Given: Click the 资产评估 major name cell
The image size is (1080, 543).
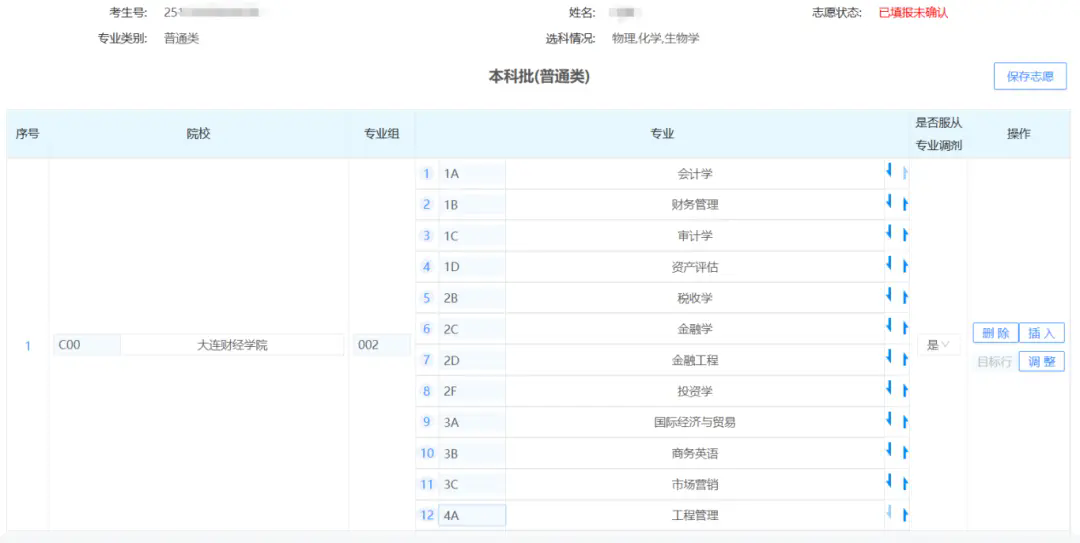Looking at the screenshot, I should [695, 267].
